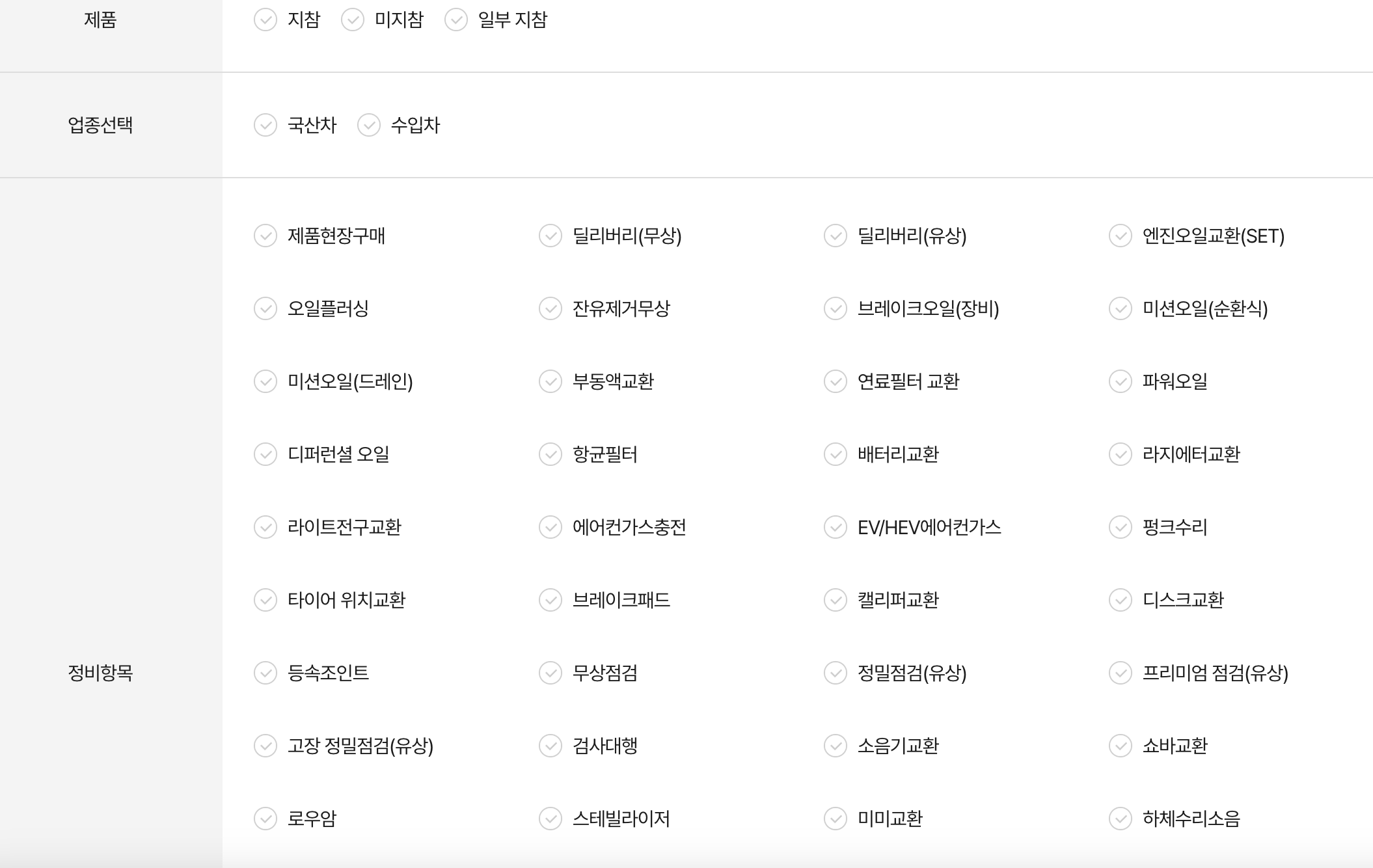Check 에어컨가스충전 service item
Screen dimensions: 1373x868
549,528
